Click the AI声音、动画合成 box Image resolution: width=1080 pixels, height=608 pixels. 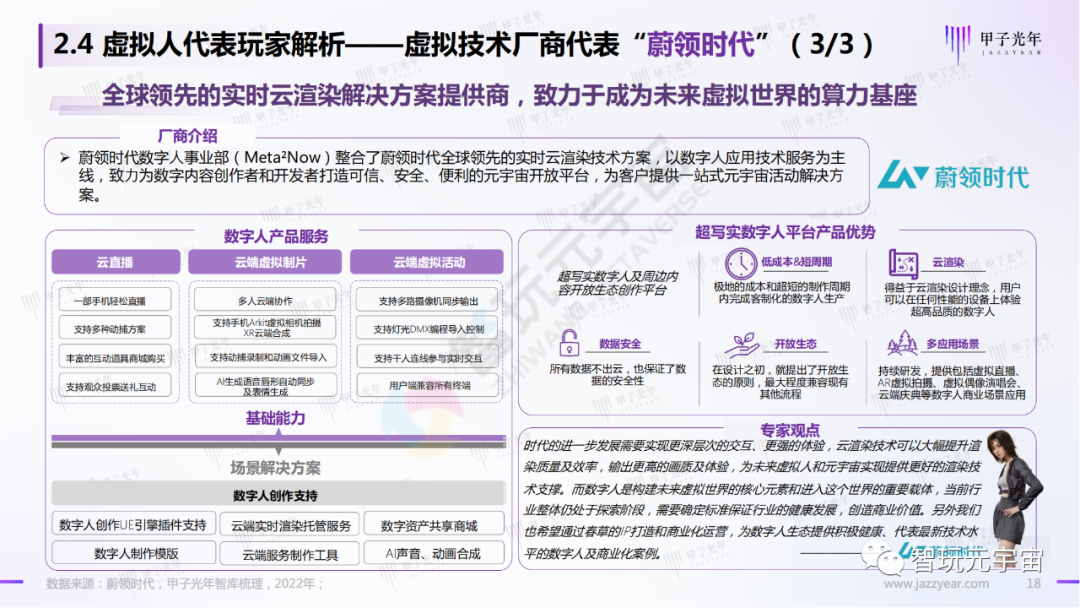(x=434, y=553)
